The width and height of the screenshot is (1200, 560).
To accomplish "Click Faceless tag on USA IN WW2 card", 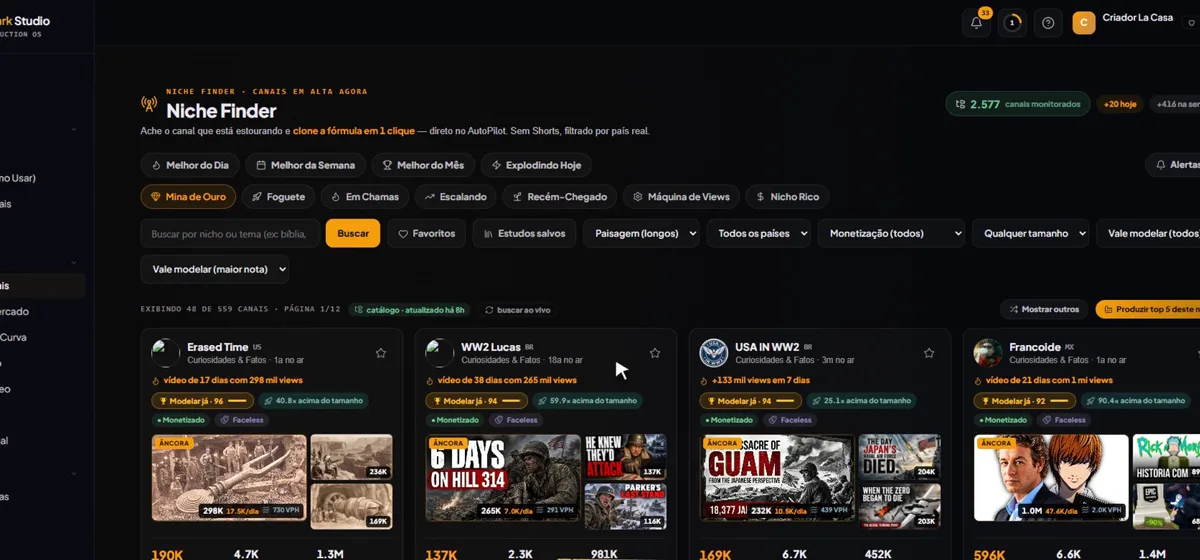I will pos(790,420).
